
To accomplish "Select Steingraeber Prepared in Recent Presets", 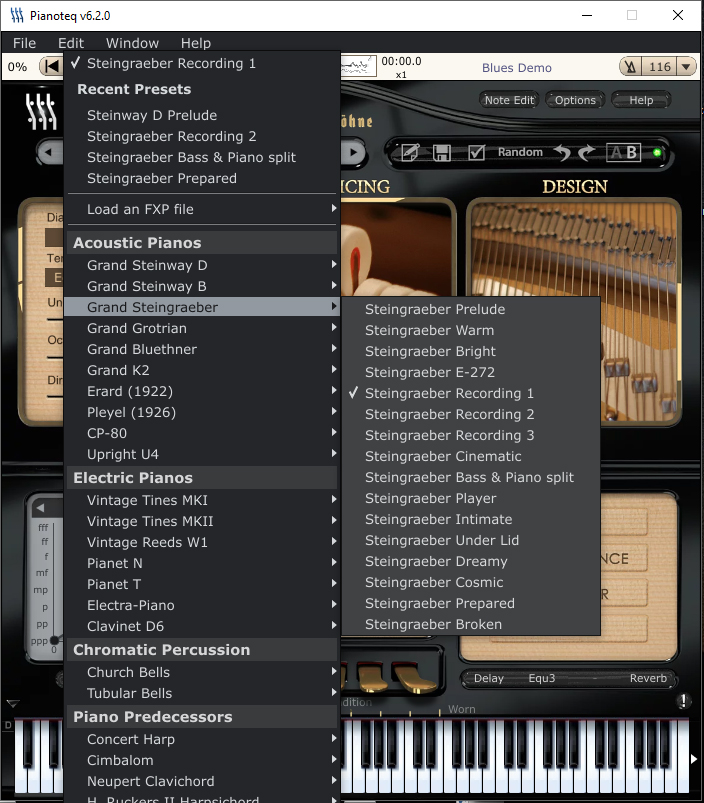I will point(202,178).
